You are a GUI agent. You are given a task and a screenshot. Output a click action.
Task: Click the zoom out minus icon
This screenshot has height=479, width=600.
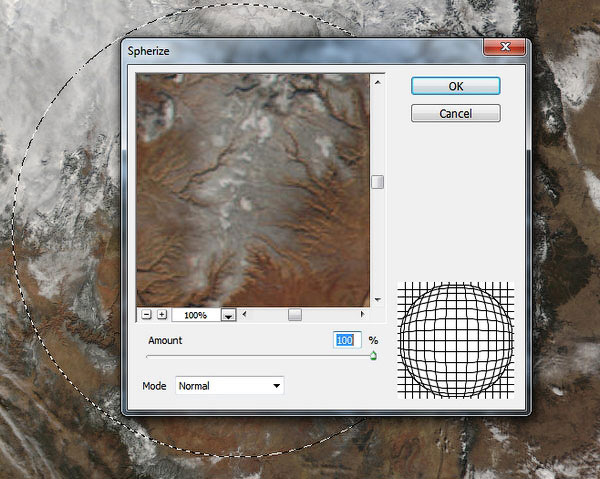(x=146, y=315)
